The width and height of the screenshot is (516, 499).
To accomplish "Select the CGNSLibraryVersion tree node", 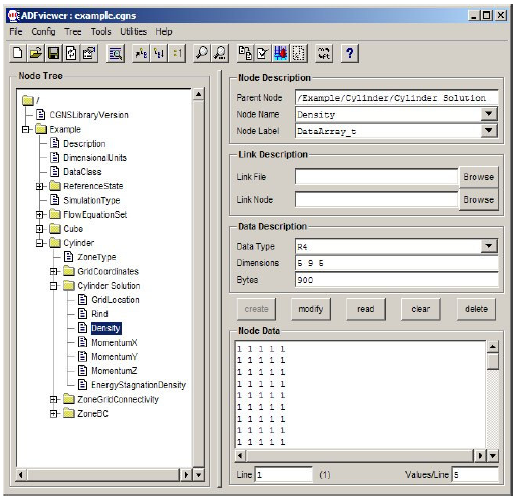I will pyautogui.click(x=89, y=115).
